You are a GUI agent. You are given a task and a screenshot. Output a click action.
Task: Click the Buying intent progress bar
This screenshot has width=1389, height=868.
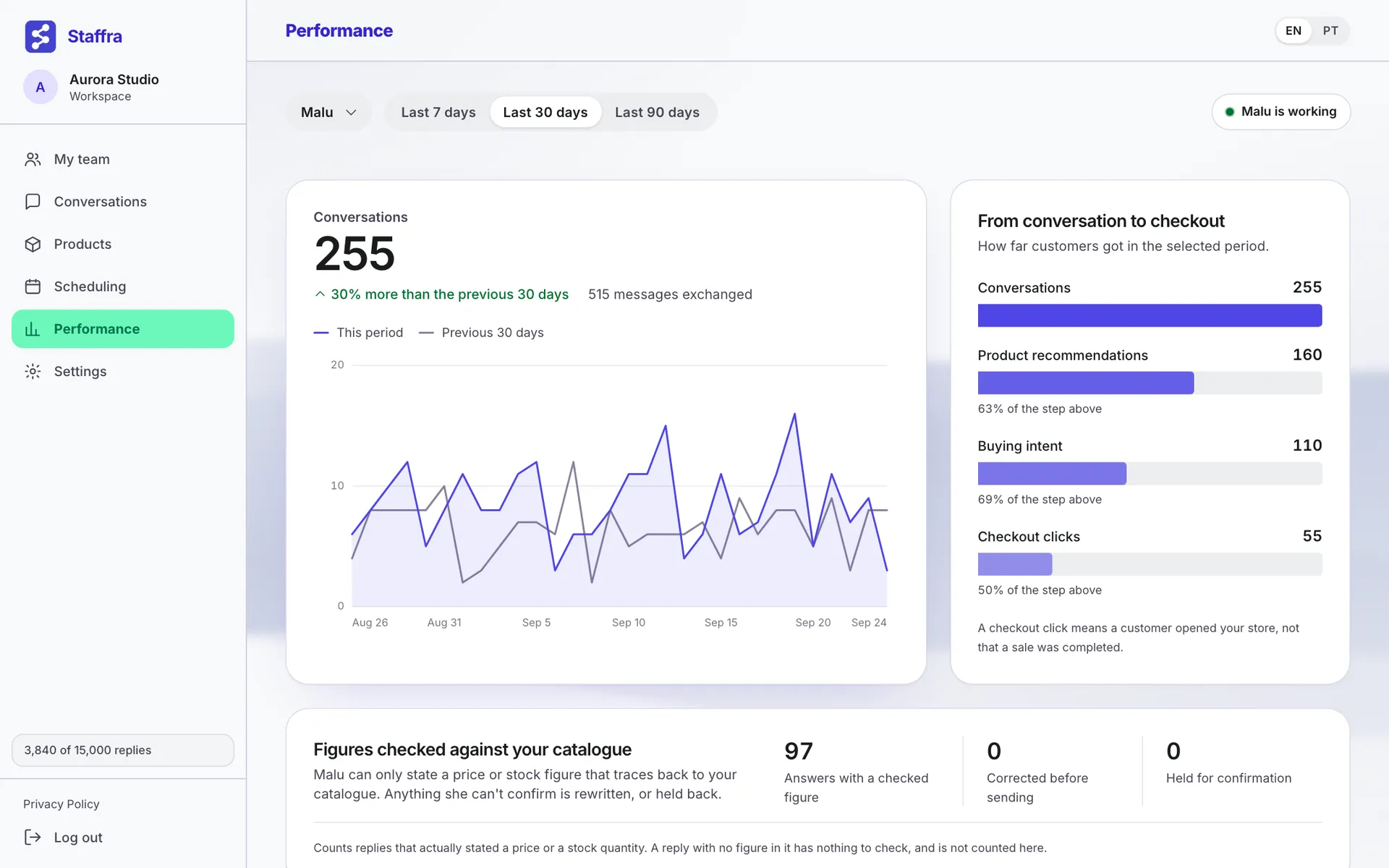tap(1150, 474)
